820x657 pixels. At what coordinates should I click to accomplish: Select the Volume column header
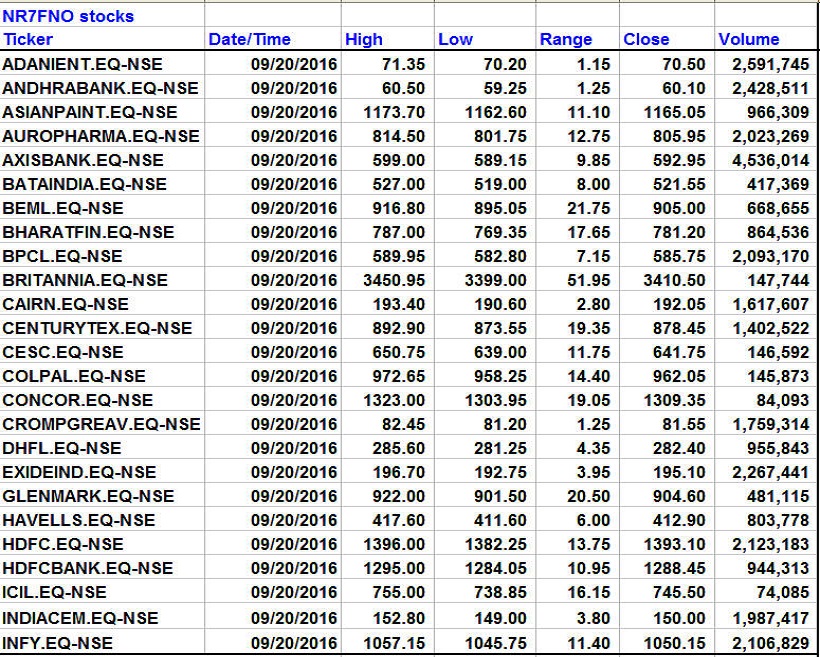[x=748, y=40]
